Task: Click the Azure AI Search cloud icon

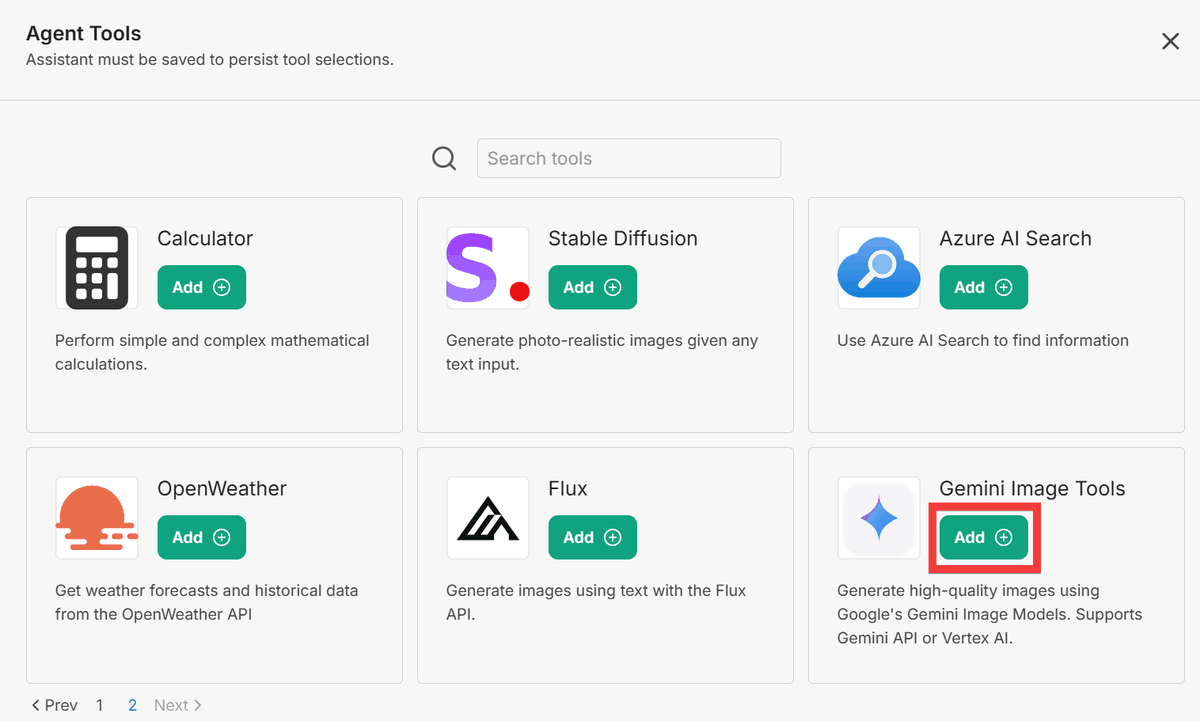Action: click(879, 268)
